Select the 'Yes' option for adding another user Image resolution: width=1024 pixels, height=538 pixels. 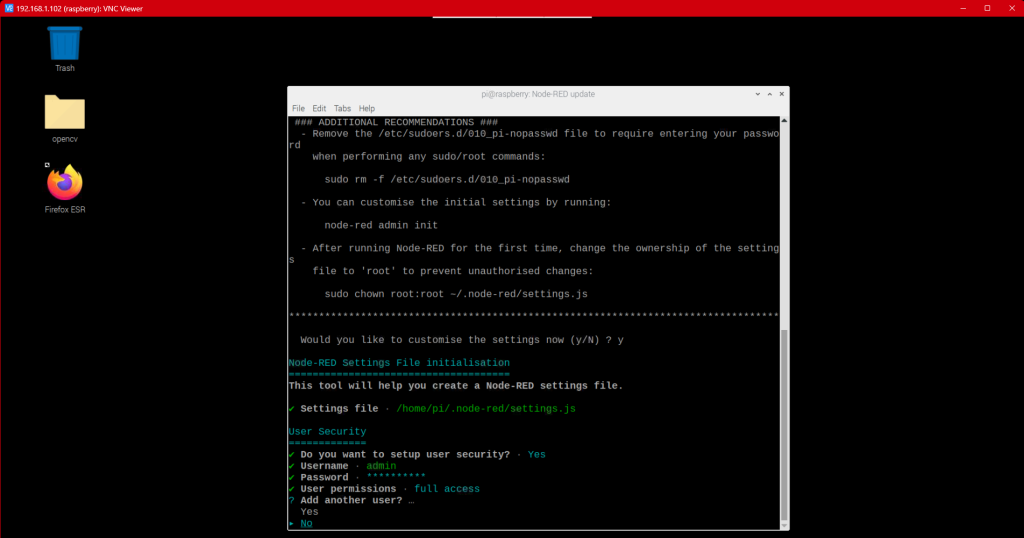[309, 512]
